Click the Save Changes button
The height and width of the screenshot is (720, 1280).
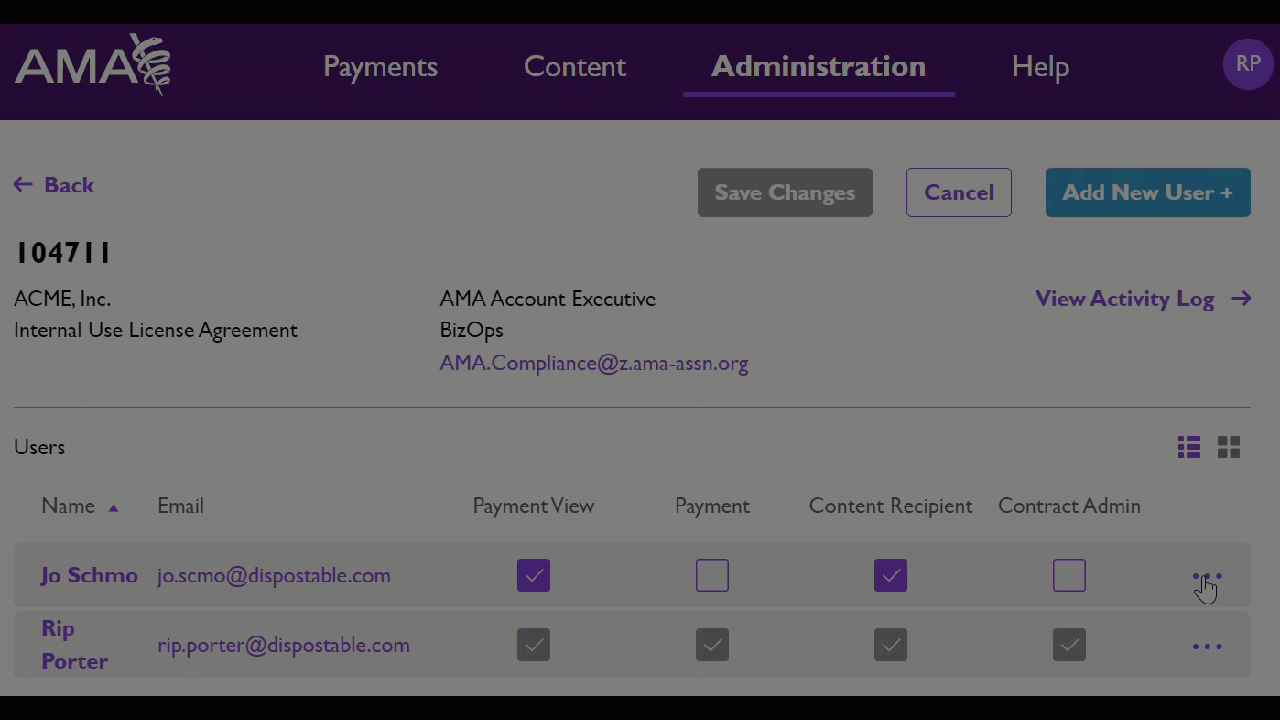(785, 192)
